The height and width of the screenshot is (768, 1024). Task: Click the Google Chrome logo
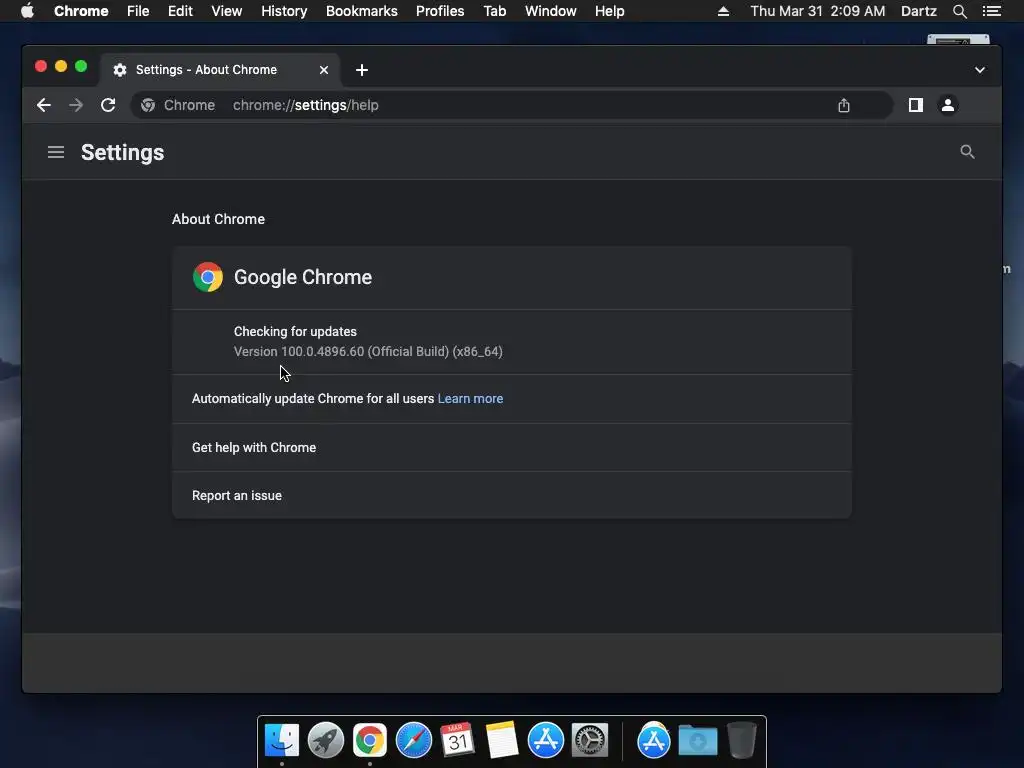[x=208, y=277]
